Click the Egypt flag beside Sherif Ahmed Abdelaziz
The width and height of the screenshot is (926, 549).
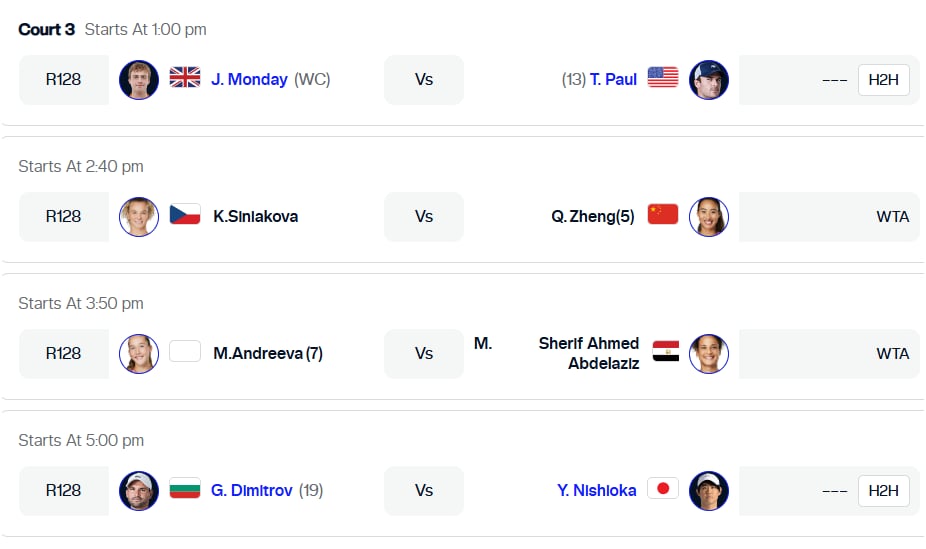coord(666,351)
